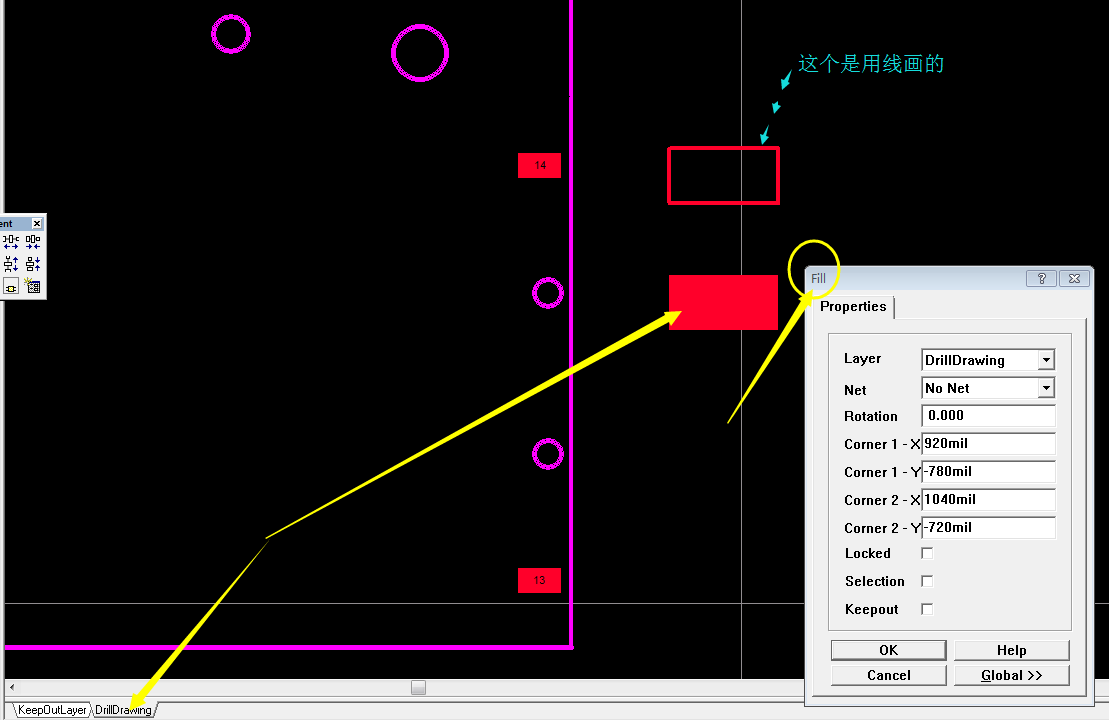
Task: Enable the Locked checkbox
Action: (927, 553)
